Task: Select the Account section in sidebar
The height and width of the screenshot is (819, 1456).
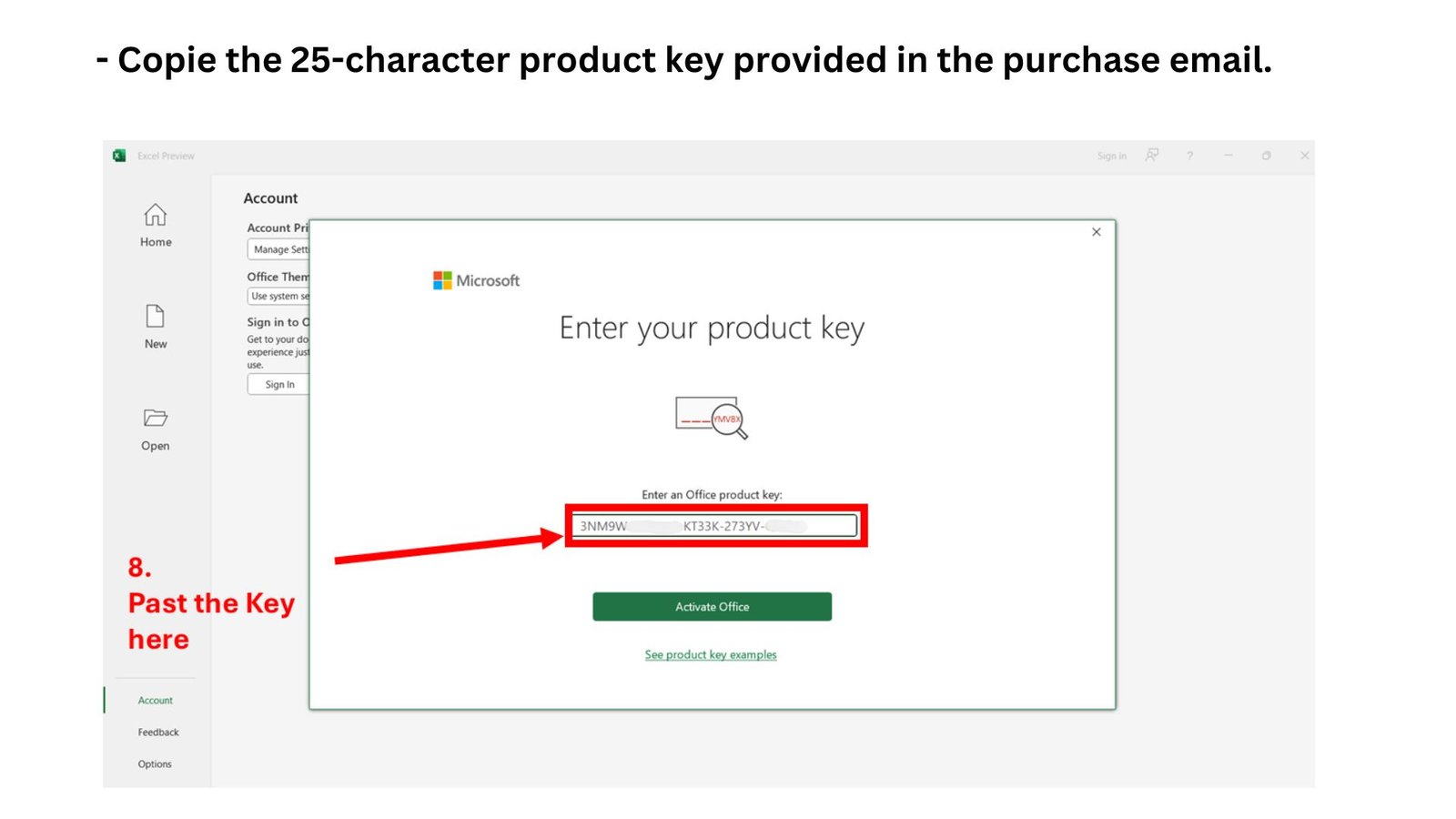Action: click(155, 700)
